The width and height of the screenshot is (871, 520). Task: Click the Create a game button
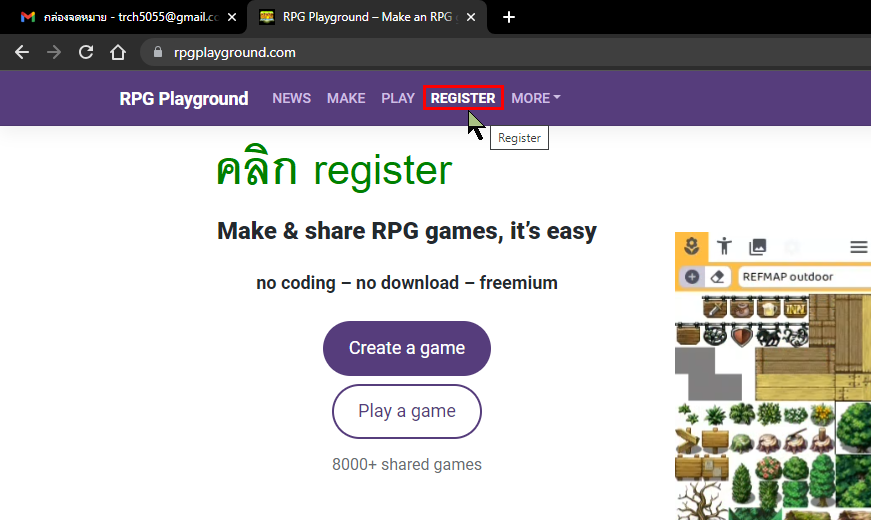pos(407,348)
